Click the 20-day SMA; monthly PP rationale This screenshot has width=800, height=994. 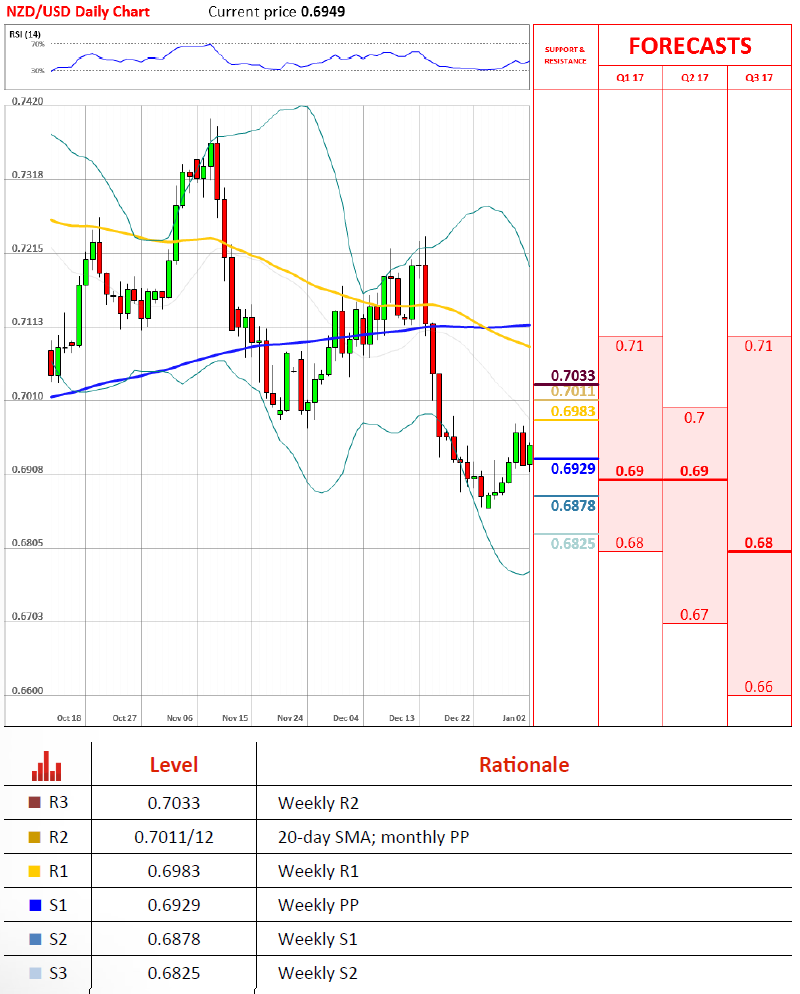tap(373, 837)
